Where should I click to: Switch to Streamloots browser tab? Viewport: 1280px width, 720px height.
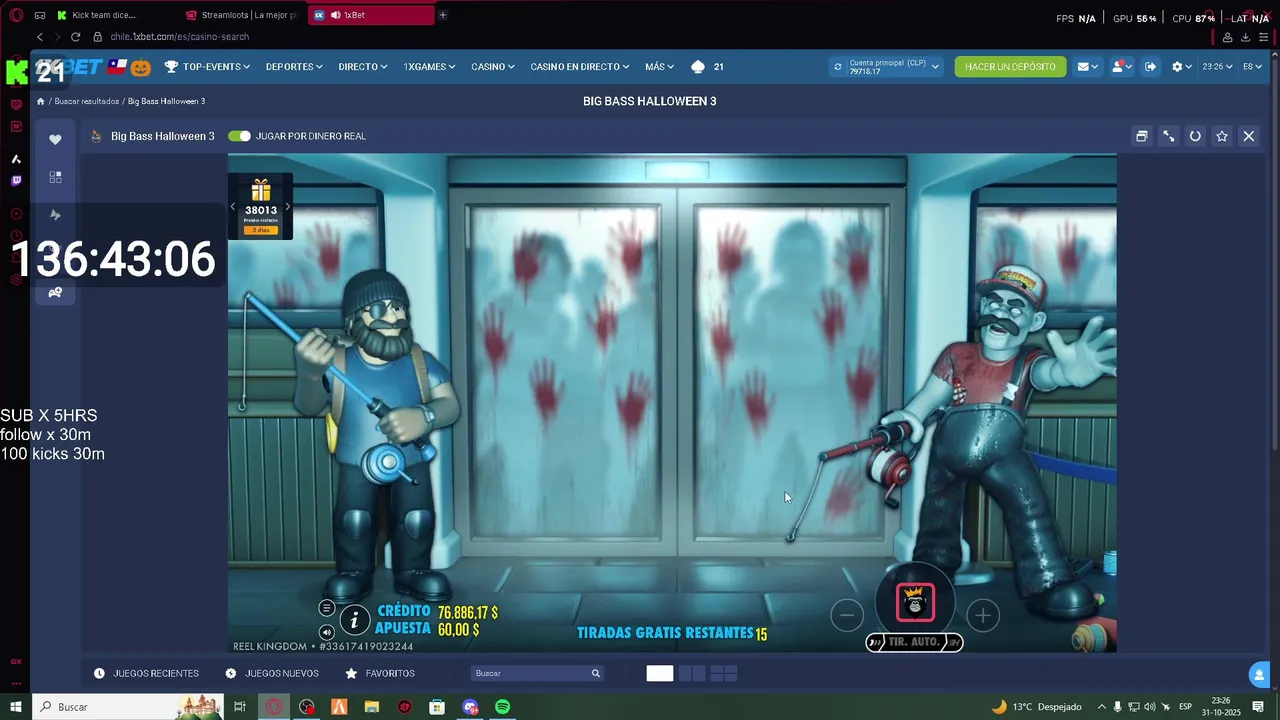coord(243,15)
